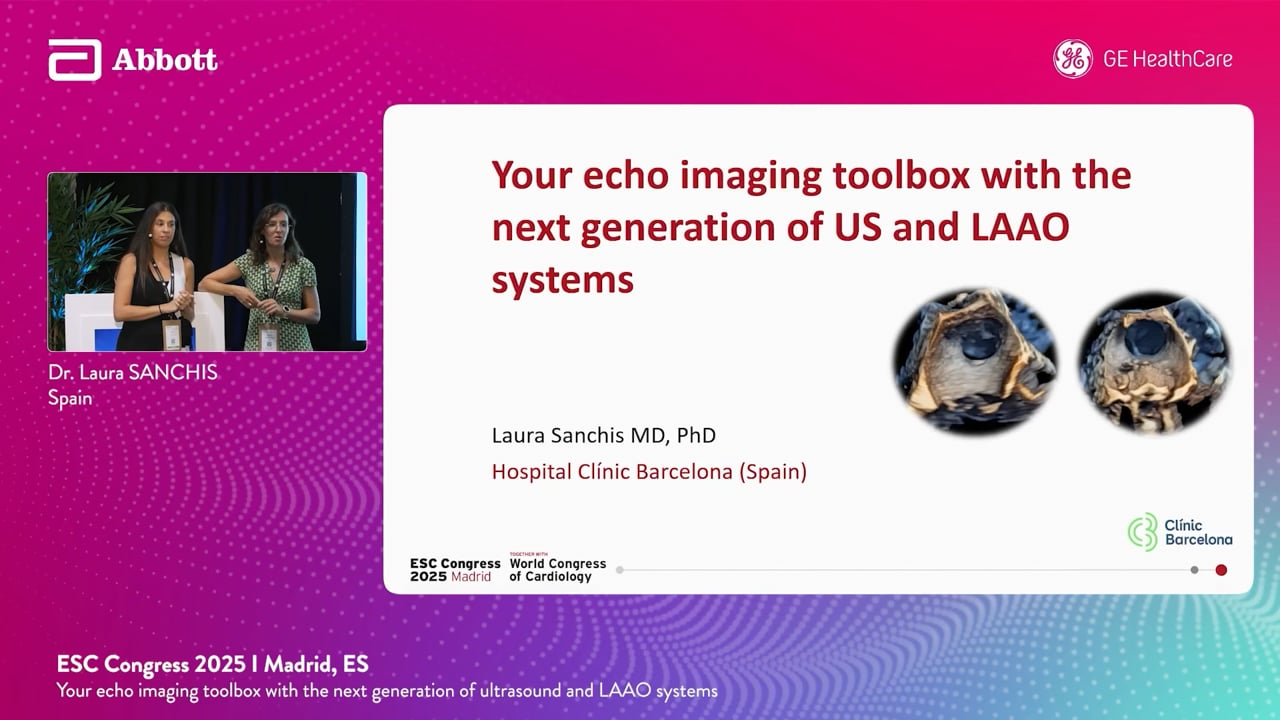Click the red dot on progress line
The width and height of the screenshot is (1280, 720).
coord(1221,570)
